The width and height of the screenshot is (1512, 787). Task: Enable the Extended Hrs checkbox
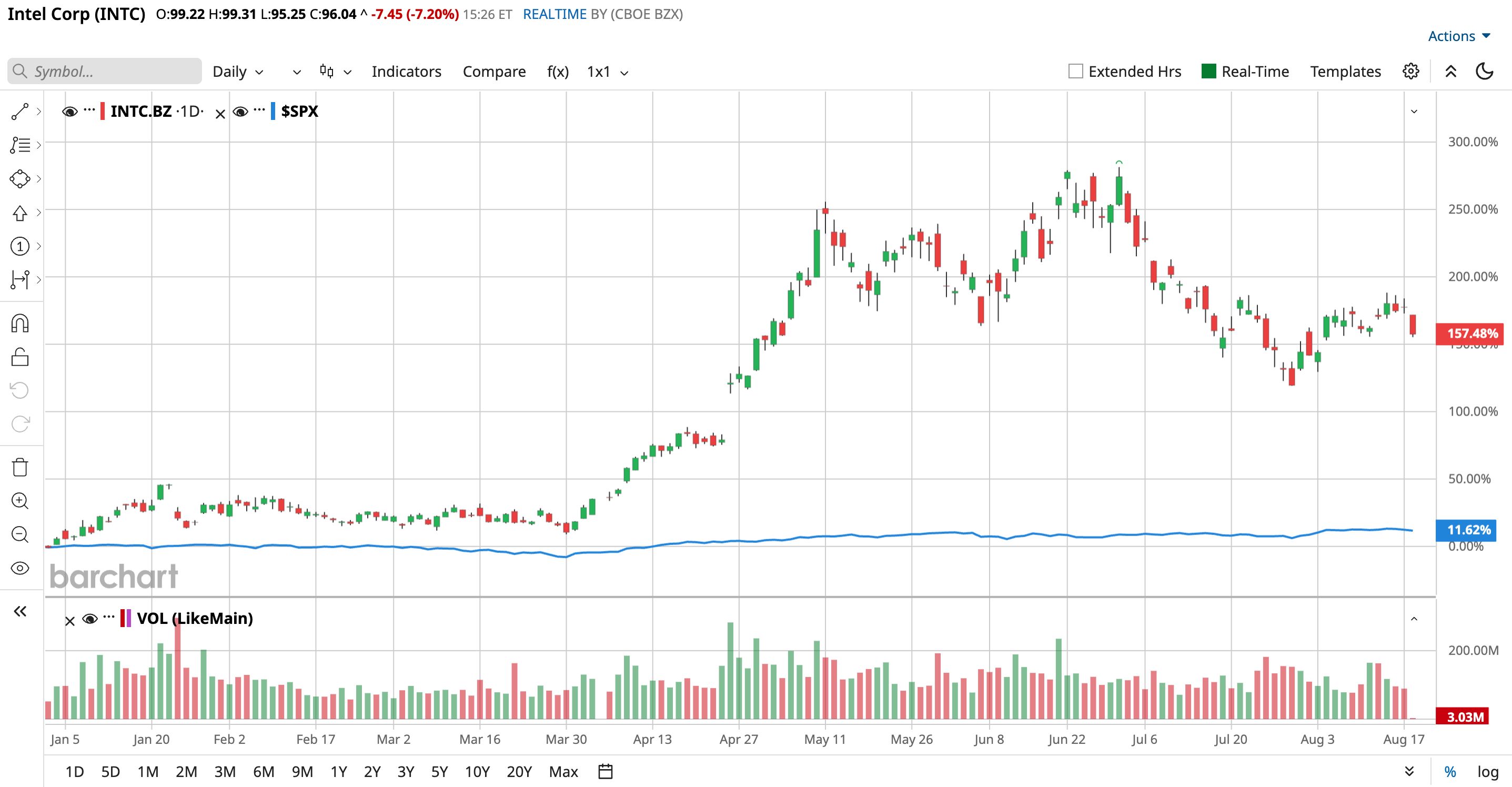point(1075,72)
